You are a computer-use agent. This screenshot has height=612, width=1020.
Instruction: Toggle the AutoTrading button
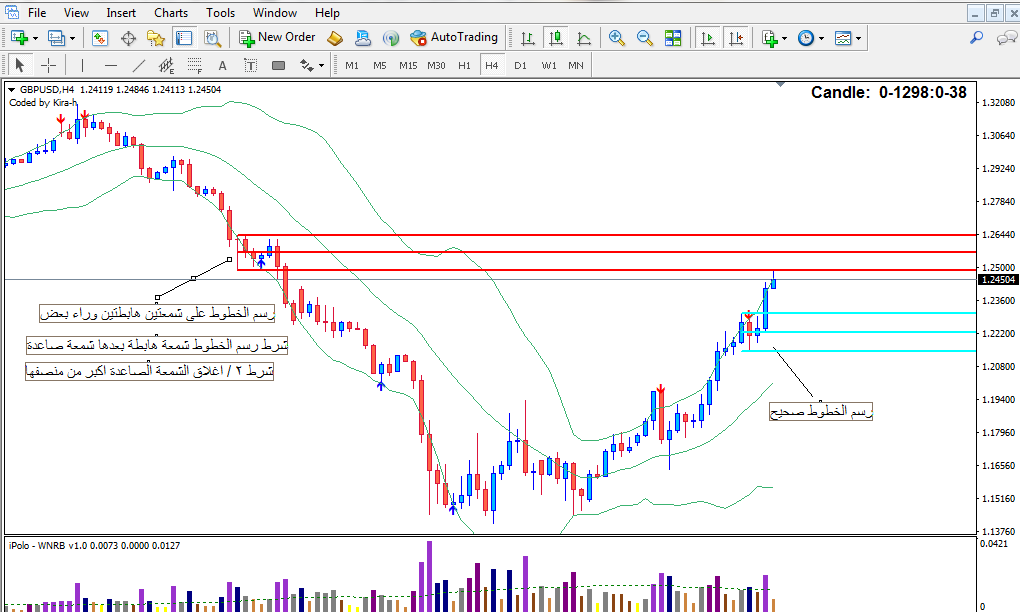[x=453, y=38]
